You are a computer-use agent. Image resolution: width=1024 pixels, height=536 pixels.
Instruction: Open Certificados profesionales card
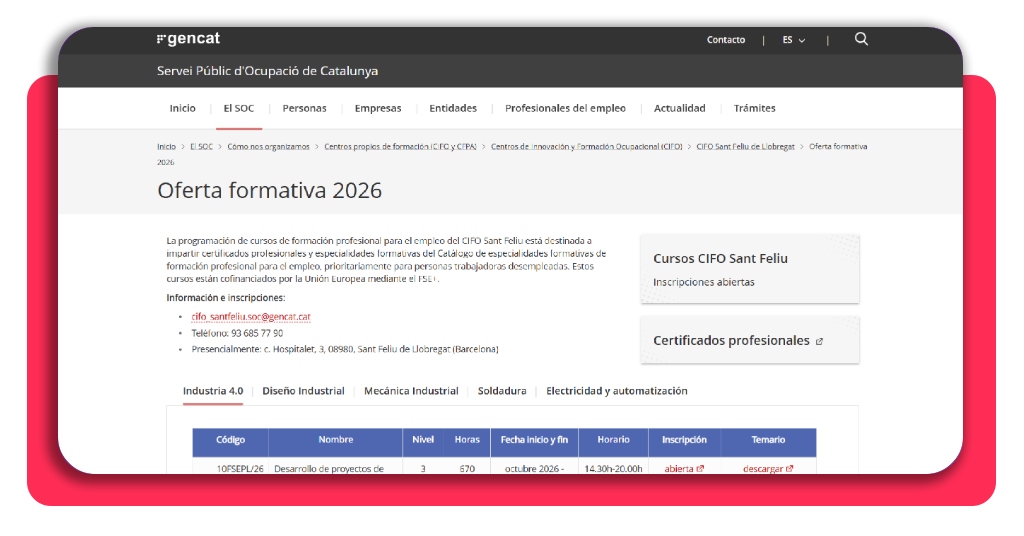(x=750, y=340)
